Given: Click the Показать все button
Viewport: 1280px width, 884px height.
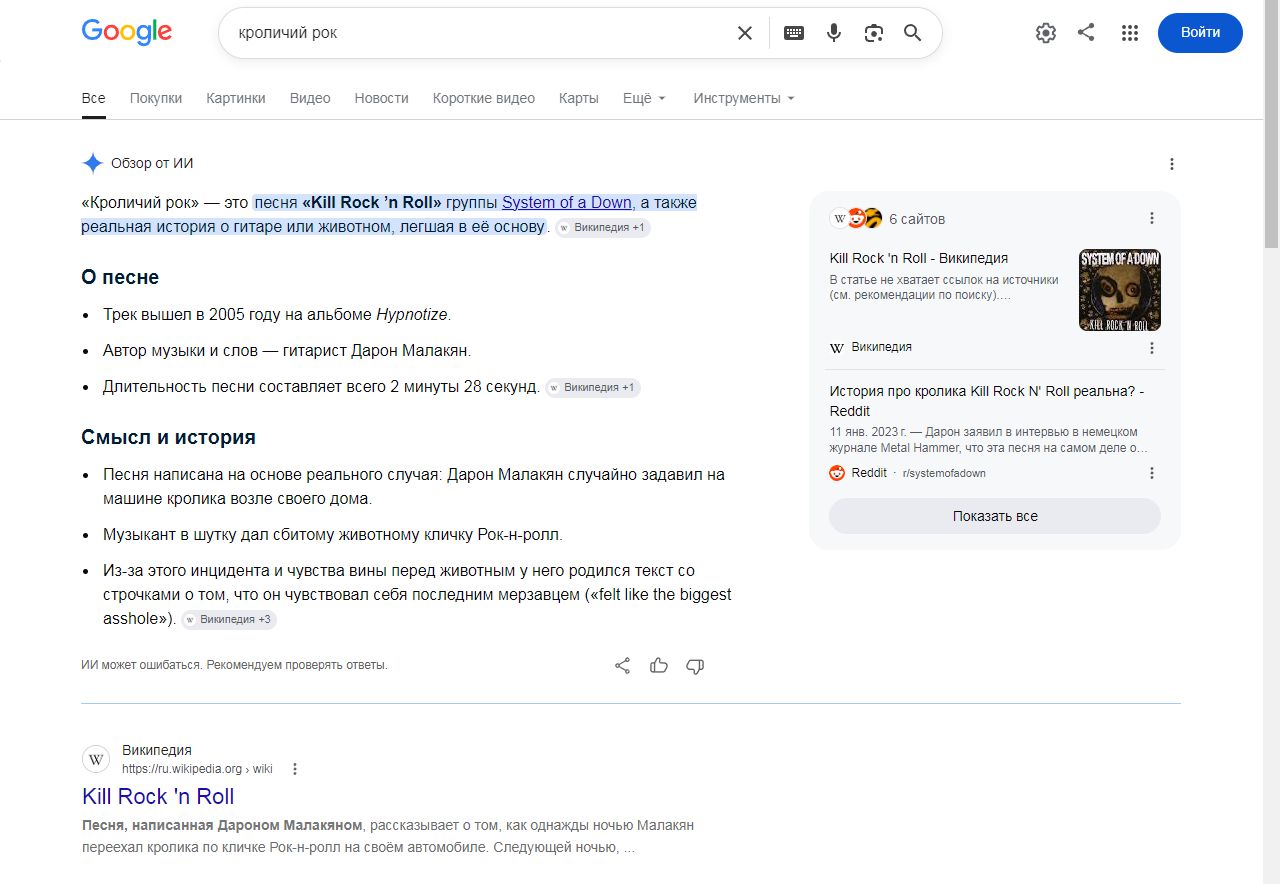Looking at the screenshot, I should pyautogui.click(x=995, y=516).
